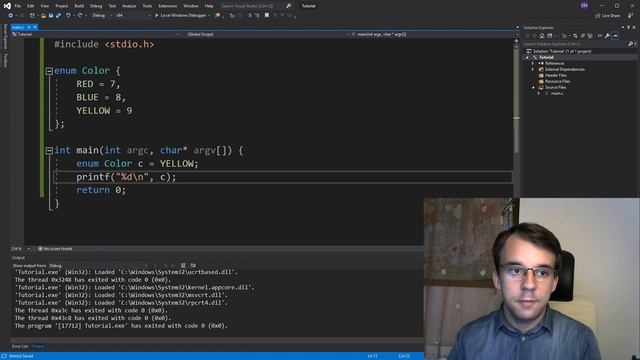640x360 pixels.
Task: Collapse the Source Files folder
Action: pyautogui.click(x=533, y=87)
